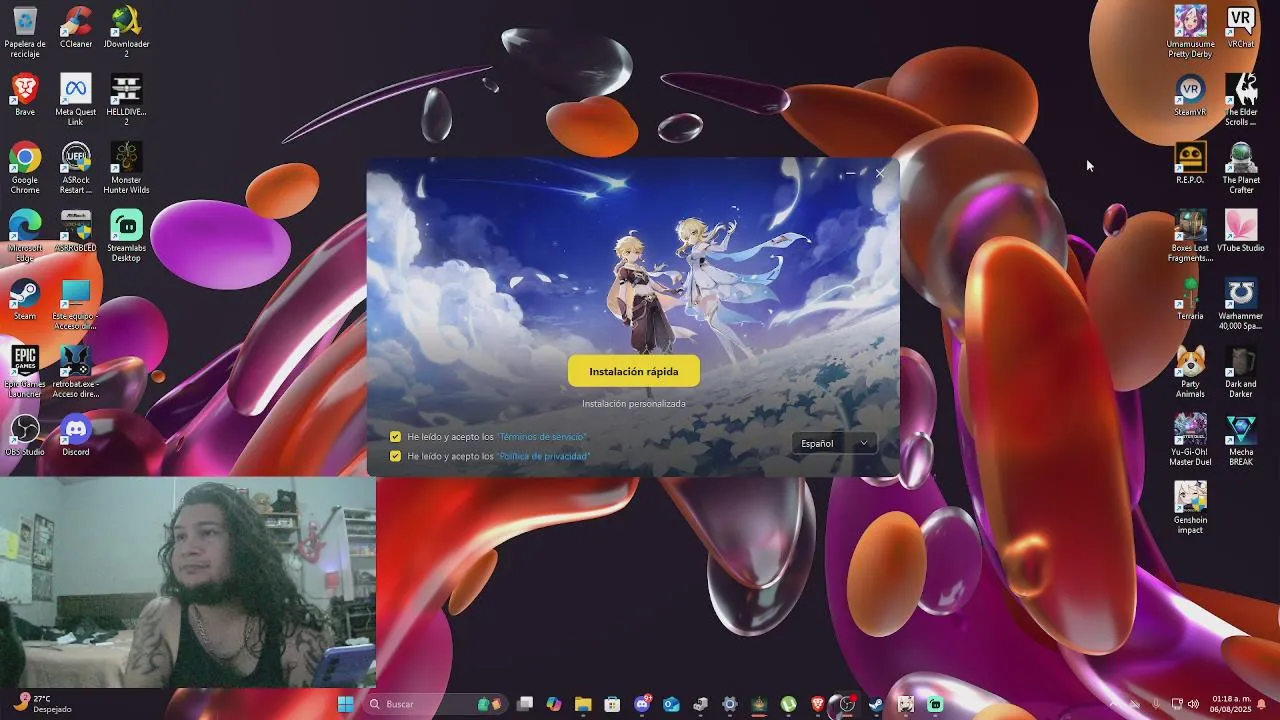Open Microsoft Store from the taskbar
This screenshot has height=720, width=1280.
[x=612, y=704]
